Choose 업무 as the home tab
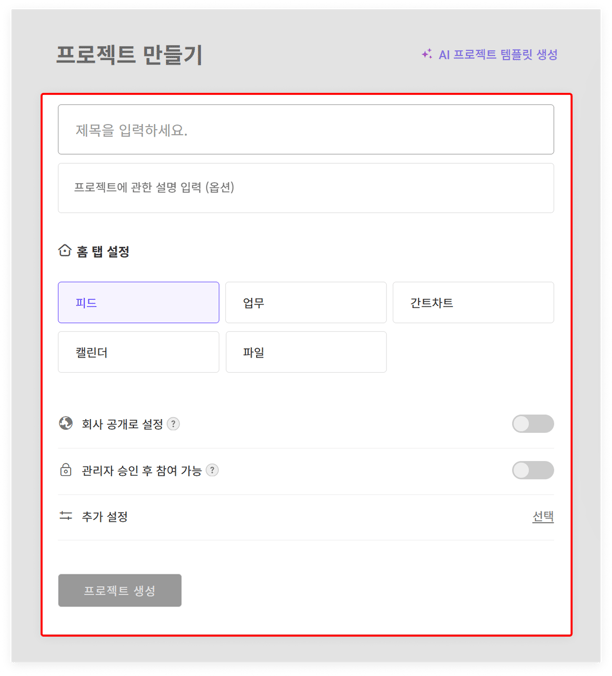612x676 pixels. pos(305,303)
